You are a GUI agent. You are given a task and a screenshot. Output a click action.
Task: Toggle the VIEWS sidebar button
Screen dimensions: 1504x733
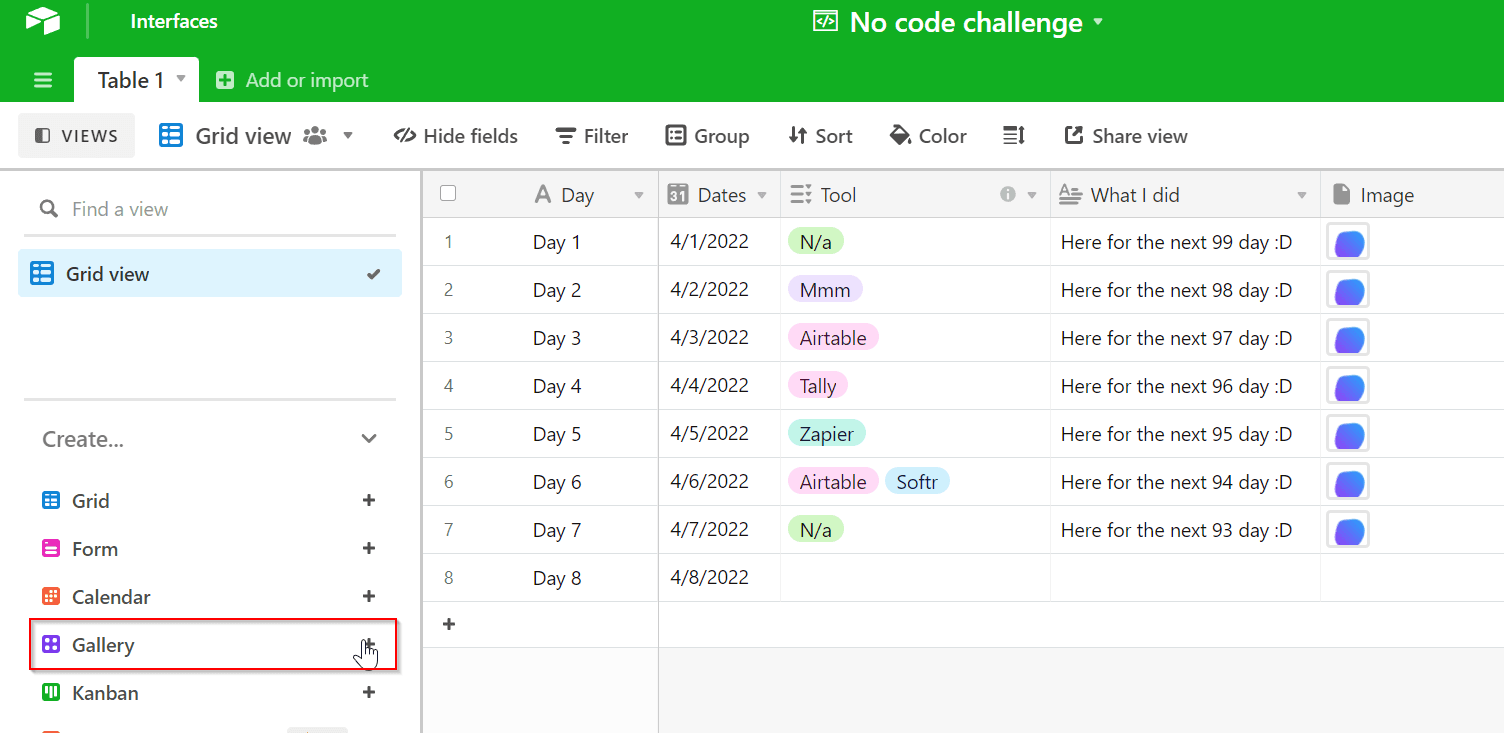click(x=76, y=136)
